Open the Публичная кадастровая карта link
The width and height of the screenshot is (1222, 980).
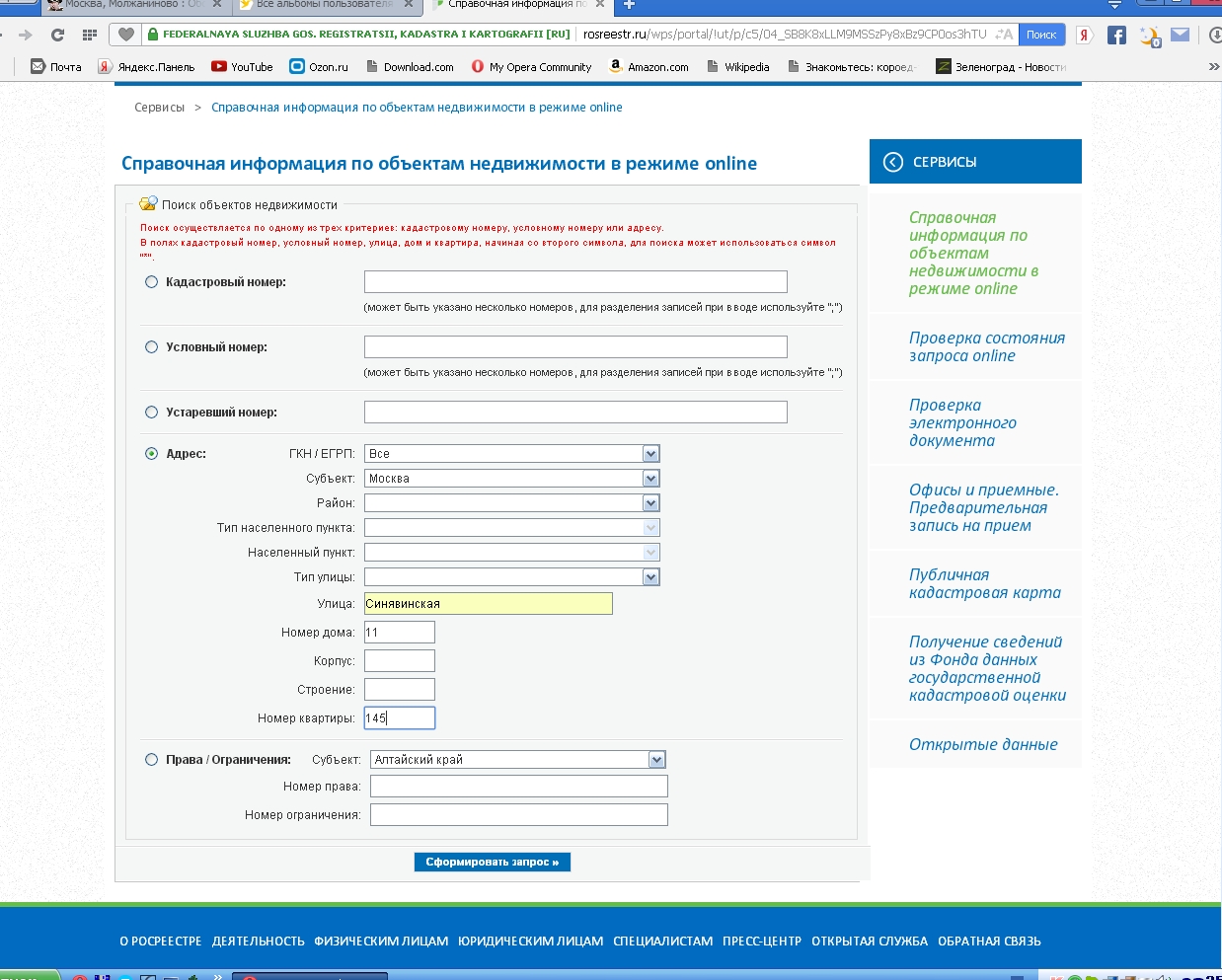984,583
